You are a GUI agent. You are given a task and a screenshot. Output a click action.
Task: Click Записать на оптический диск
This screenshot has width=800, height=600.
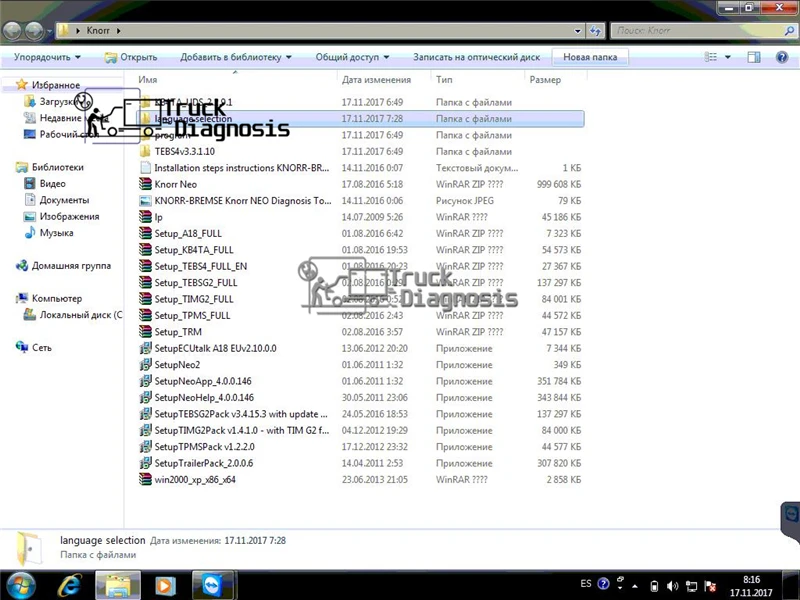tap(477, 57)
